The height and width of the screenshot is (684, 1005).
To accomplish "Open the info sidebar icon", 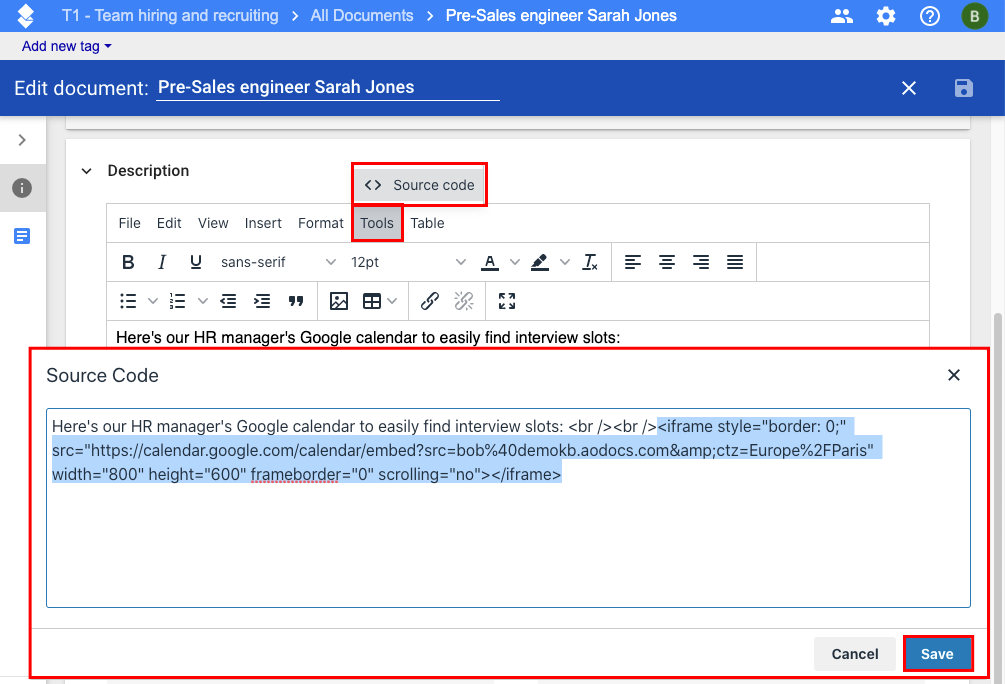I will [x=22, y=188].
